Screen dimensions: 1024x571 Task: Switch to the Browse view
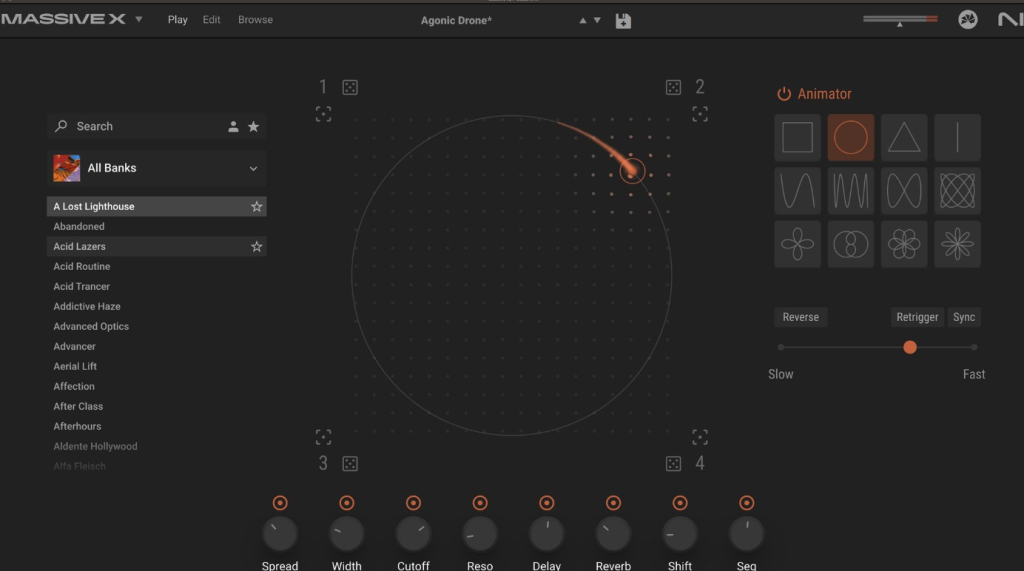pyautogui.click(x=255, y=20)
